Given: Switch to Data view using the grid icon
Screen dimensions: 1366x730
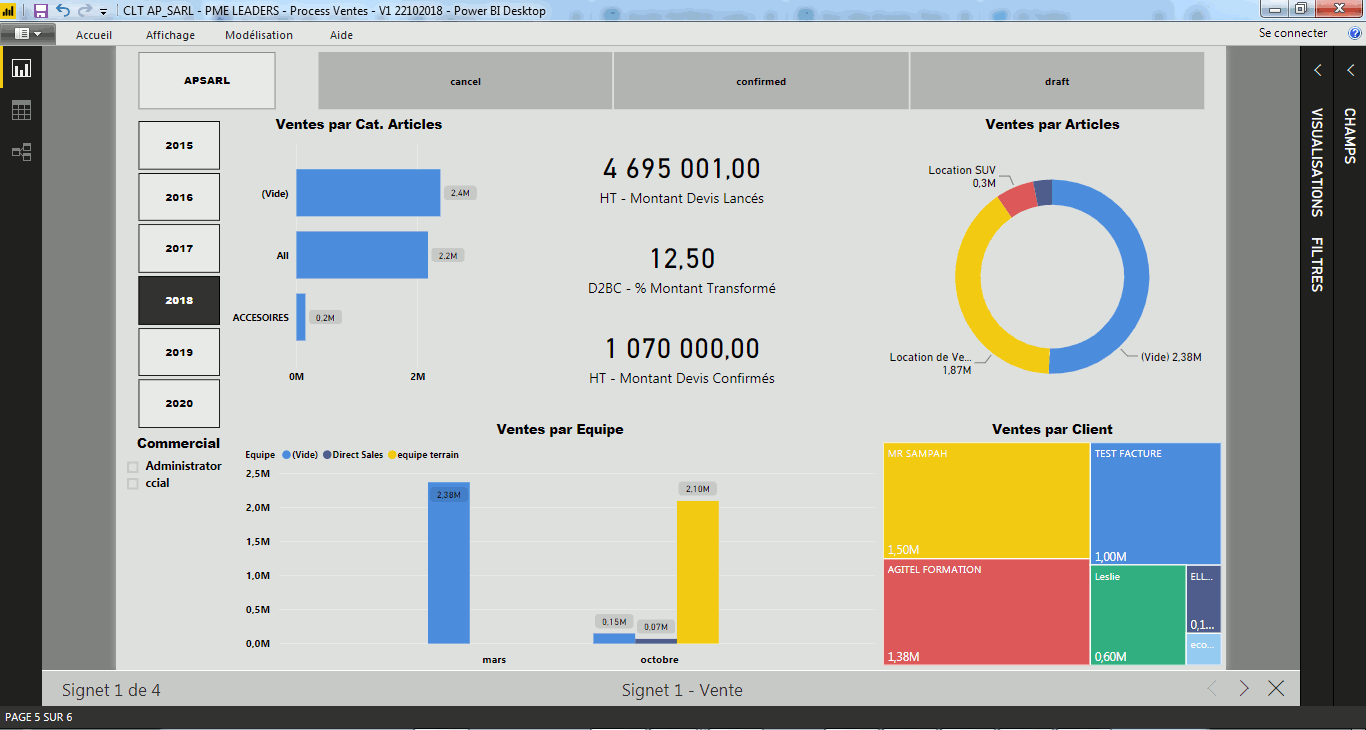Looking at the screenshot, I should [x=21, y=110].
